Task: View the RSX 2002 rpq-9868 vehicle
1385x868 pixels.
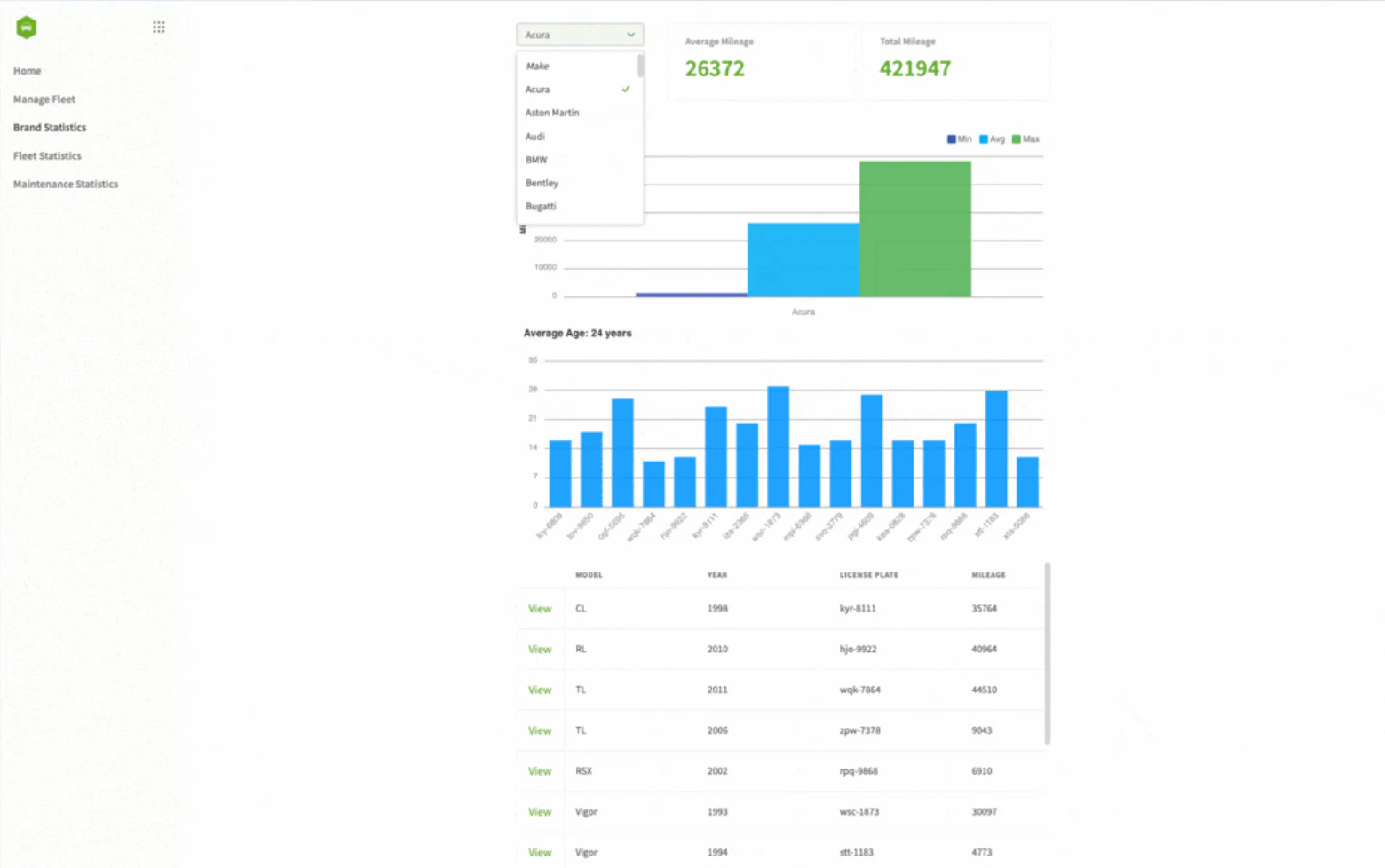Action: [540, 771]
